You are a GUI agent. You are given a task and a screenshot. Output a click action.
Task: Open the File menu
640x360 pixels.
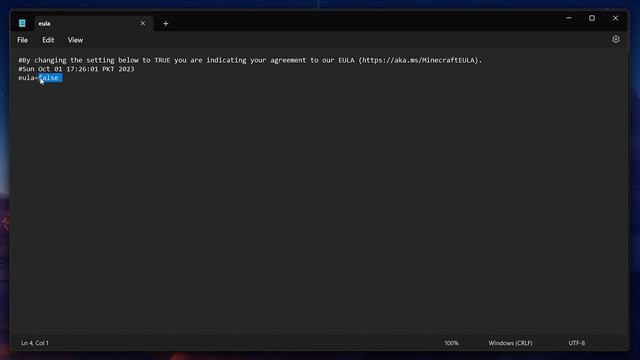(x=22, y=40)
